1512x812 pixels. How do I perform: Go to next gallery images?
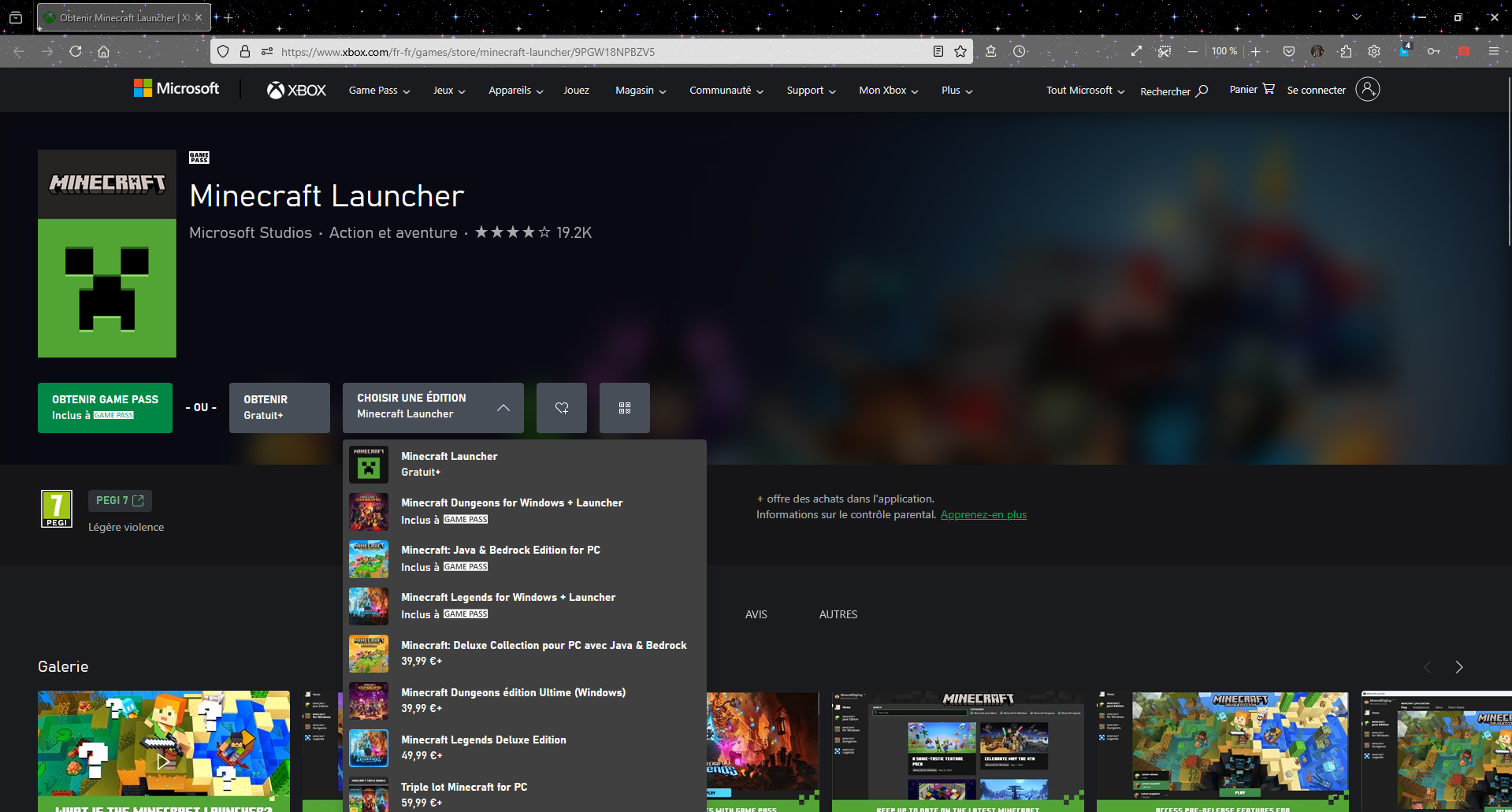coord(1459,667)
